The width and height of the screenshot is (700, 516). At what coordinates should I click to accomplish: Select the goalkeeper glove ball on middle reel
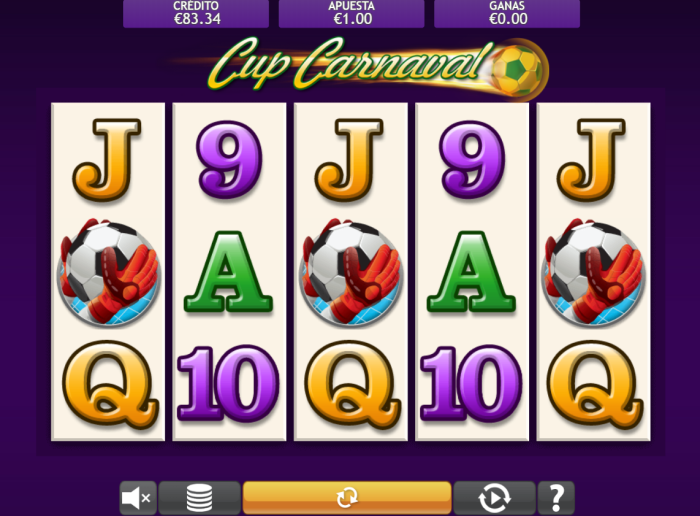click(351, 272)
